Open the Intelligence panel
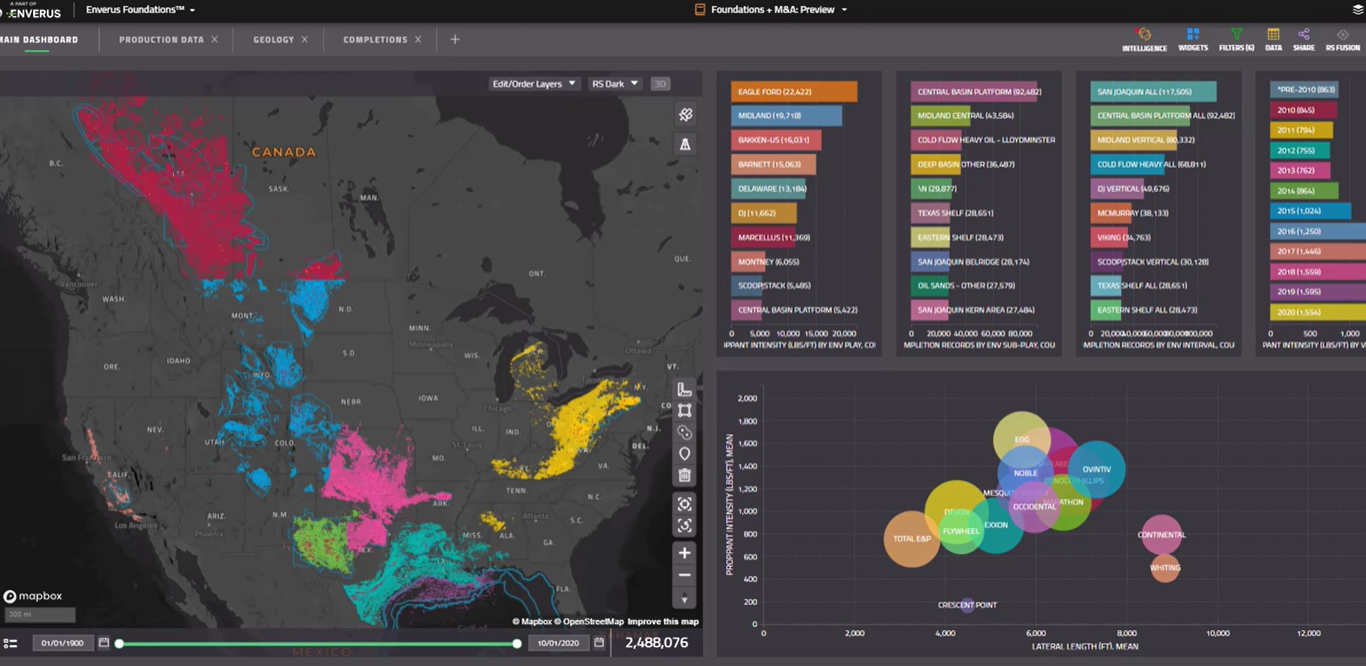The image size is (1366, 666). (x=1144, y=35)
